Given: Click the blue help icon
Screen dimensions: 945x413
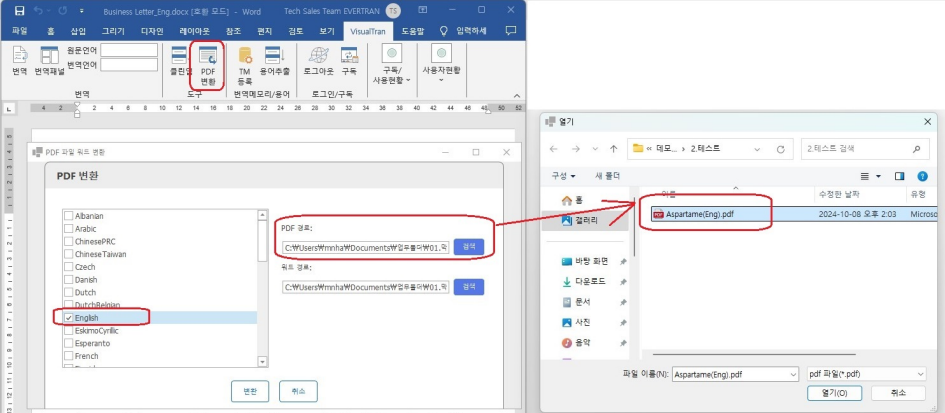Looking at the screenshot, I should point(922,176).
